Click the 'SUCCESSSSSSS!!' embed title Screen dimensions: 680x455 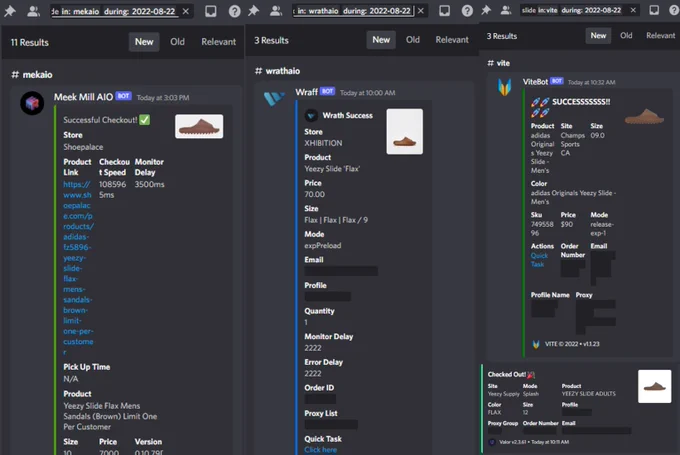[581, 102]
